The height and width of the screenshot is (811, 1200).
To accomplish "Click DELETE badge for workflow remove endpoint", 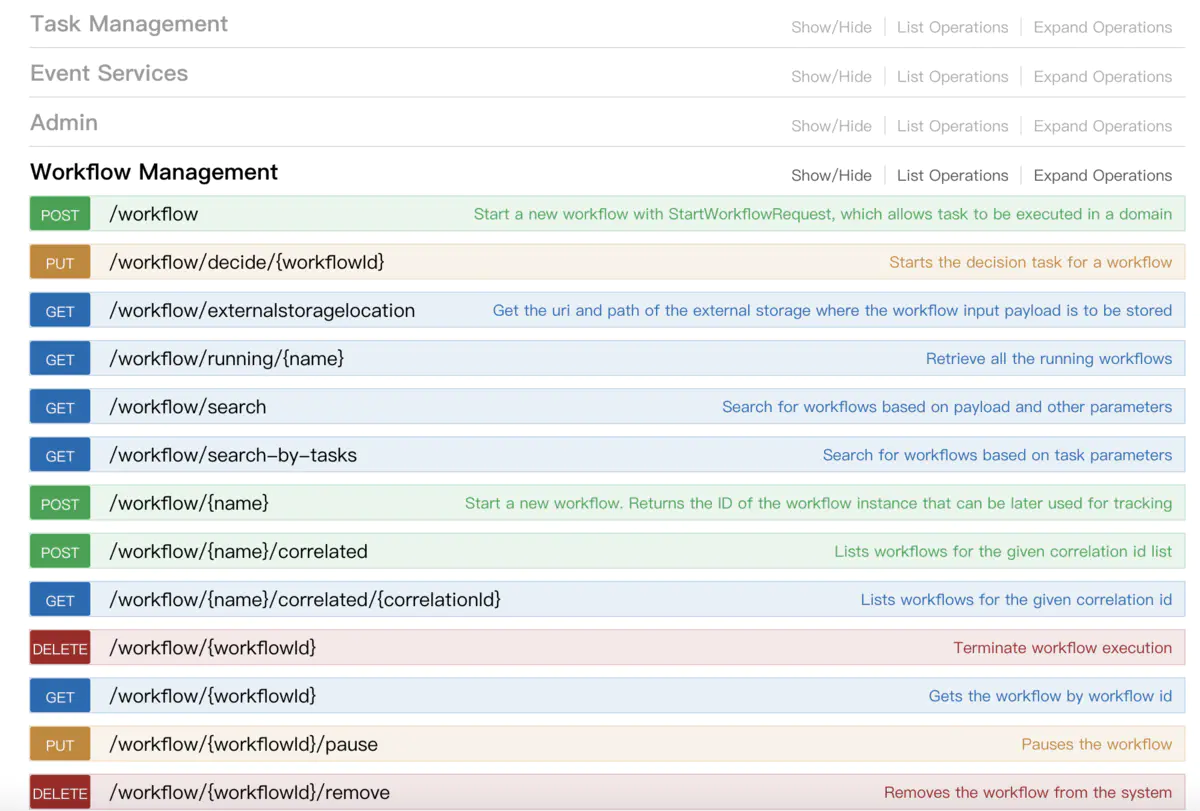I will [x=60, y=793].
